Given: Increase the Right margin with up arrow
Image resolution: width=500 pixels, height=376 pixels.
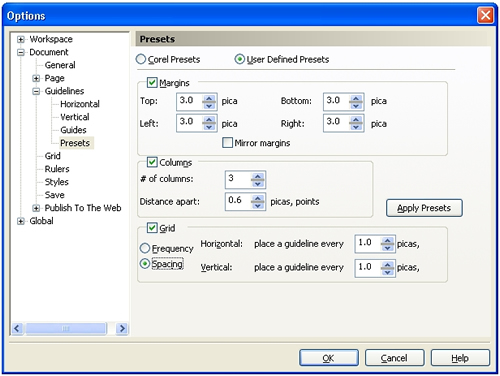Looking at the screenshot, I should coord(356,119).
